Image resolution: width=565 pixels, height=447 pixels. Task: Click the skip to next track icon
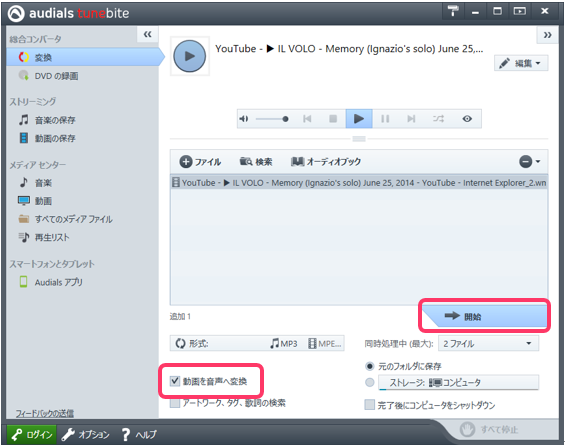[x=411, y=119]
